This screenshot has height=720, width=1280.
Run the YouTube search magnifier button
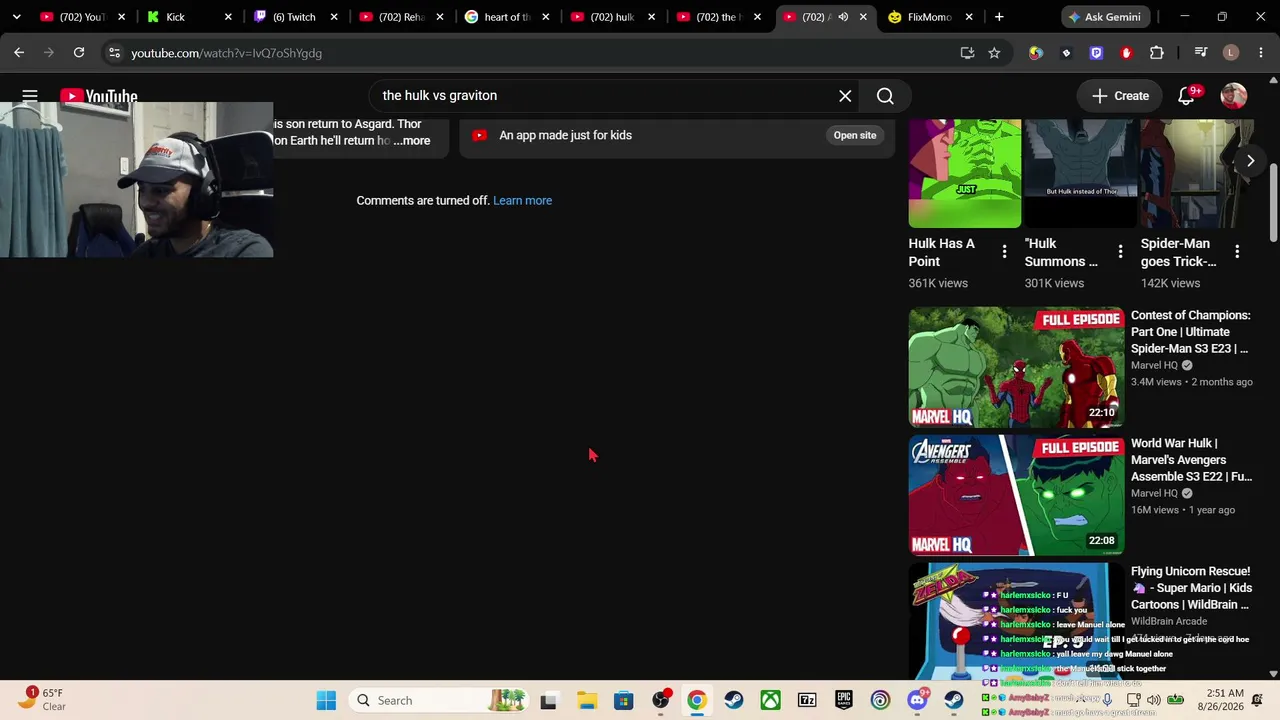(885, 96)
